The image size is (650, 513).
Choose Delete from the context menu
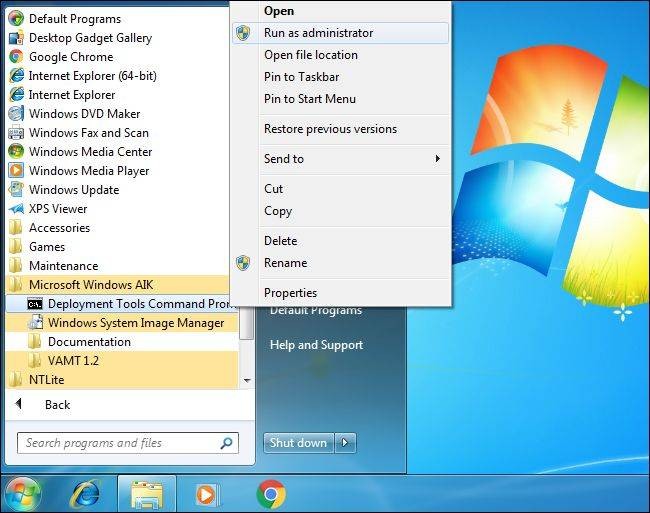point(341,241)
